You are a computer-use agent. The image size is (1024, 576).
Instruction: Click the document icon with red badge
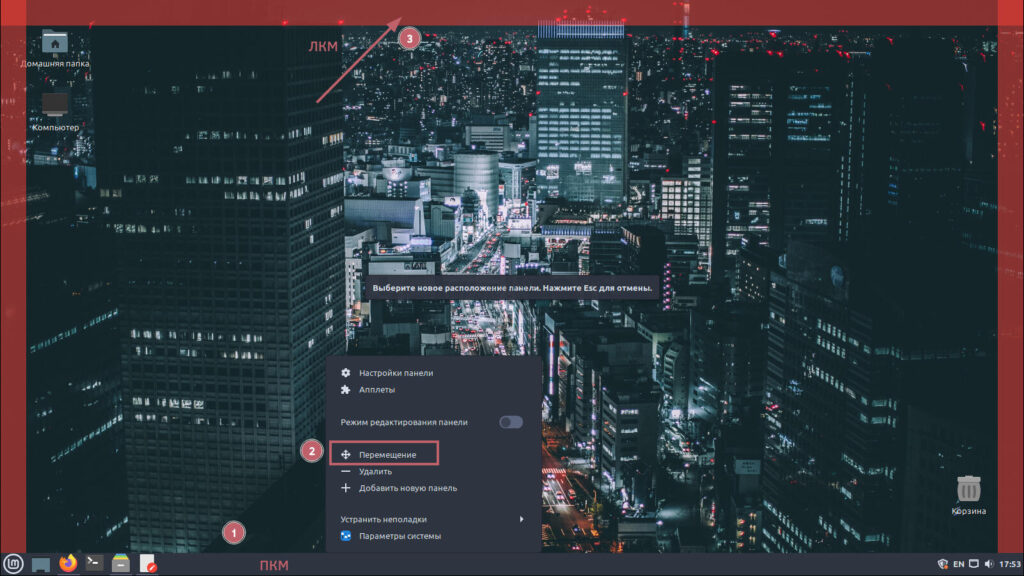(147, 564)
